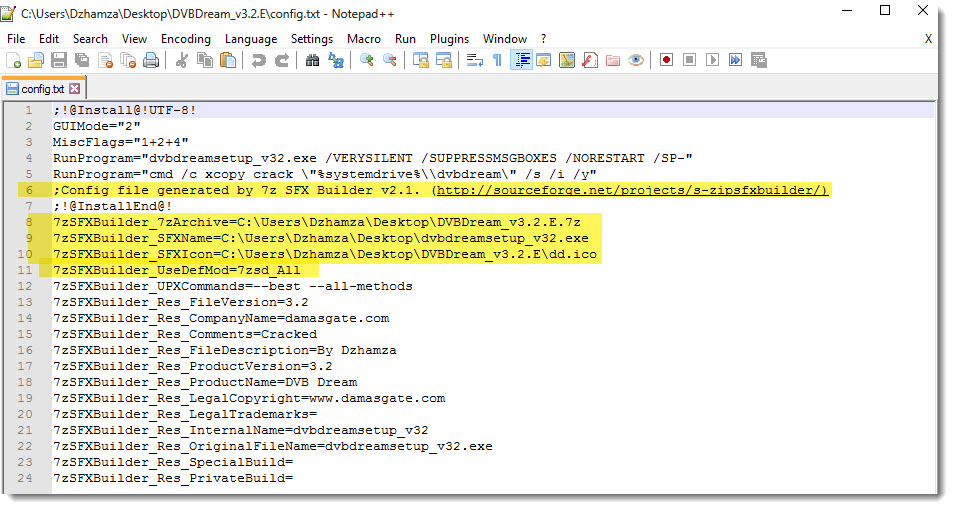Cut the selection with the scissors icon
This screenshot has height=509, width=953.
point(181,60)
